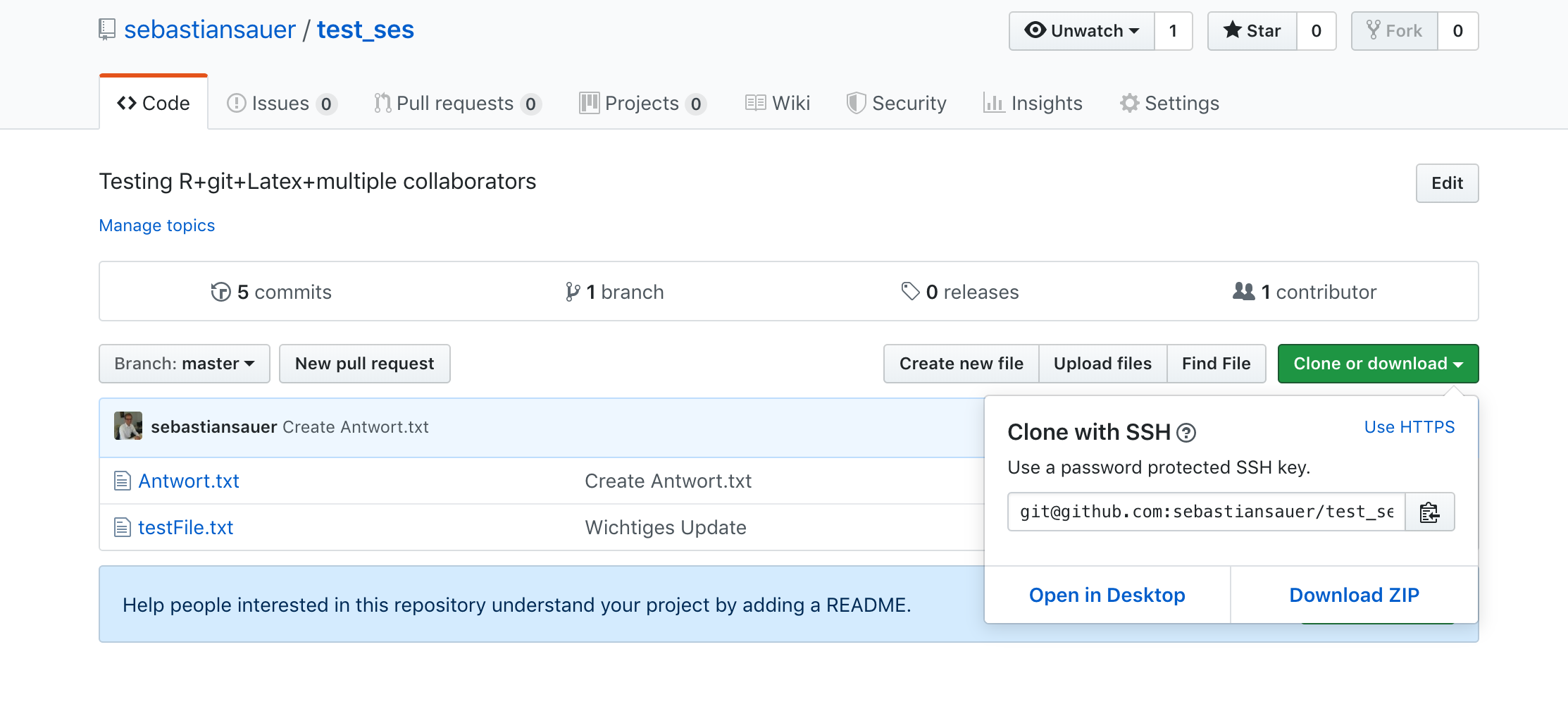Screen dimensions: 1568x709
Task: Open the Unwatch notifications dropdown
Action: [x=1082, y=31]
